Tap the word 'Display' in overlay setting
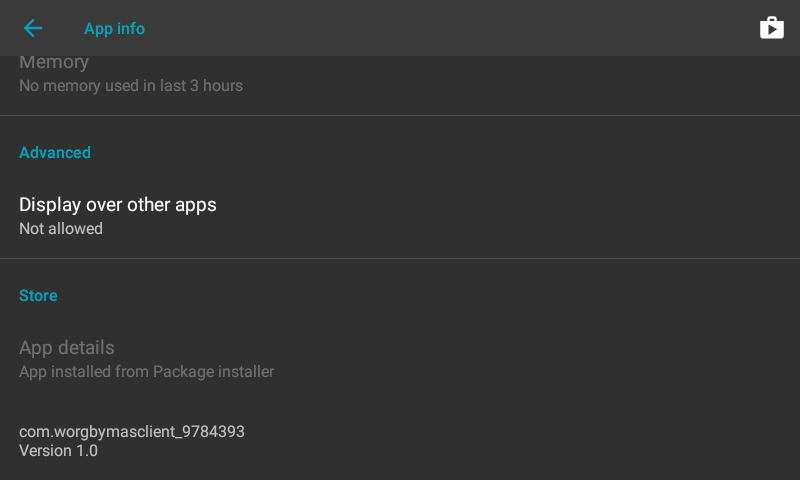The height and width of the screenshot is (480, 800). [x=50, y=205]
